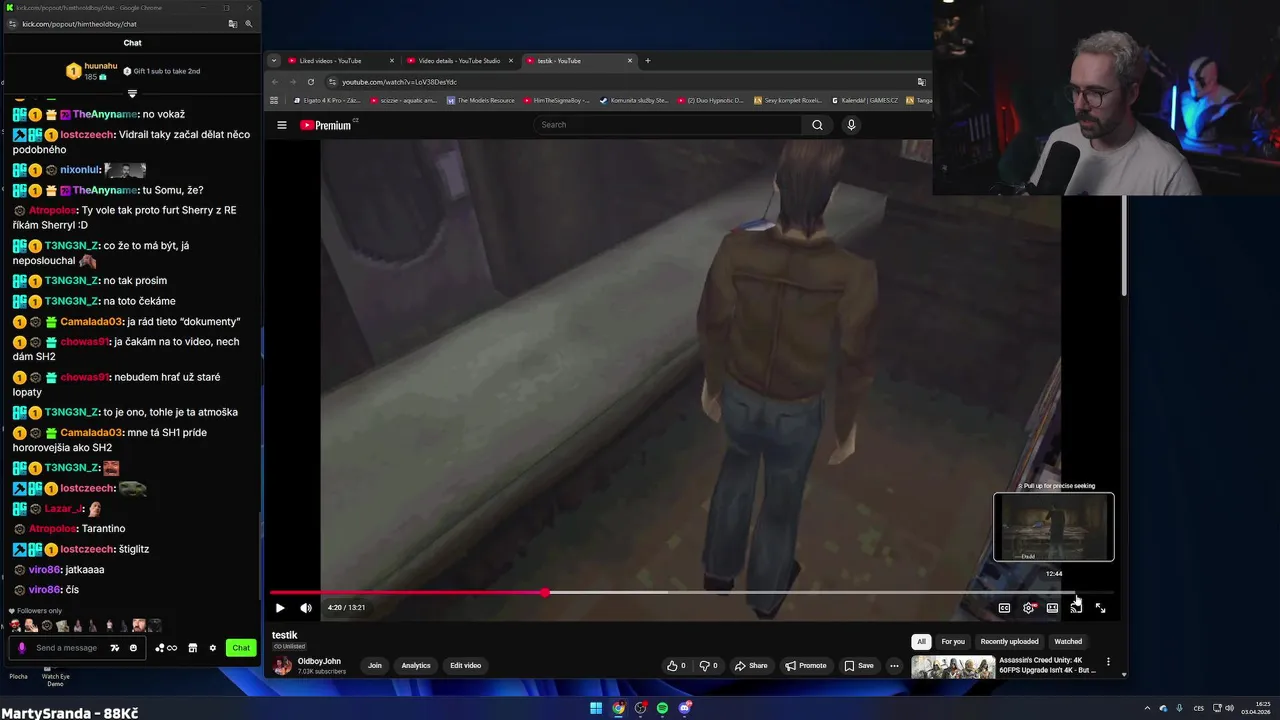Click the red progress scrubber handle
This screenshot has height=720, width=1280.
(545, 592)
